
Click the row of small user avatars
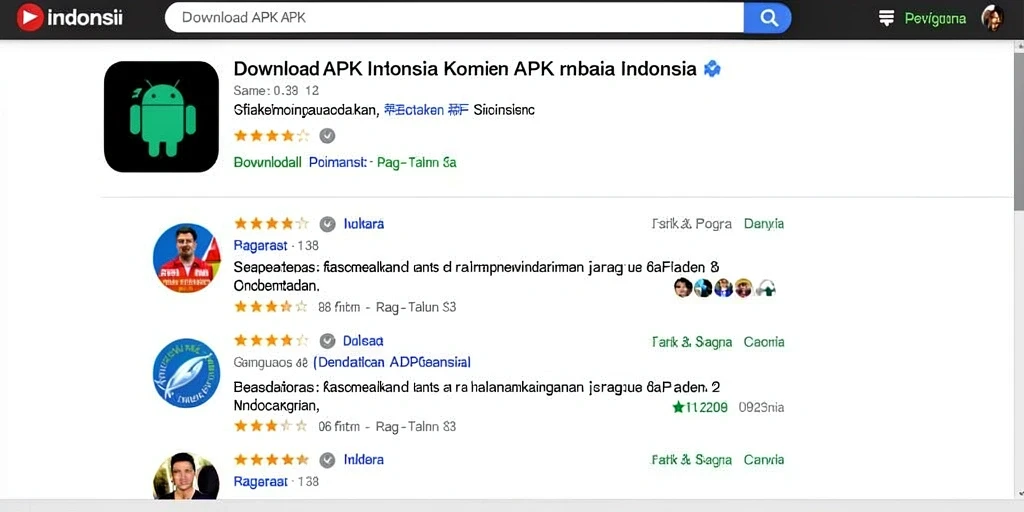725,287
